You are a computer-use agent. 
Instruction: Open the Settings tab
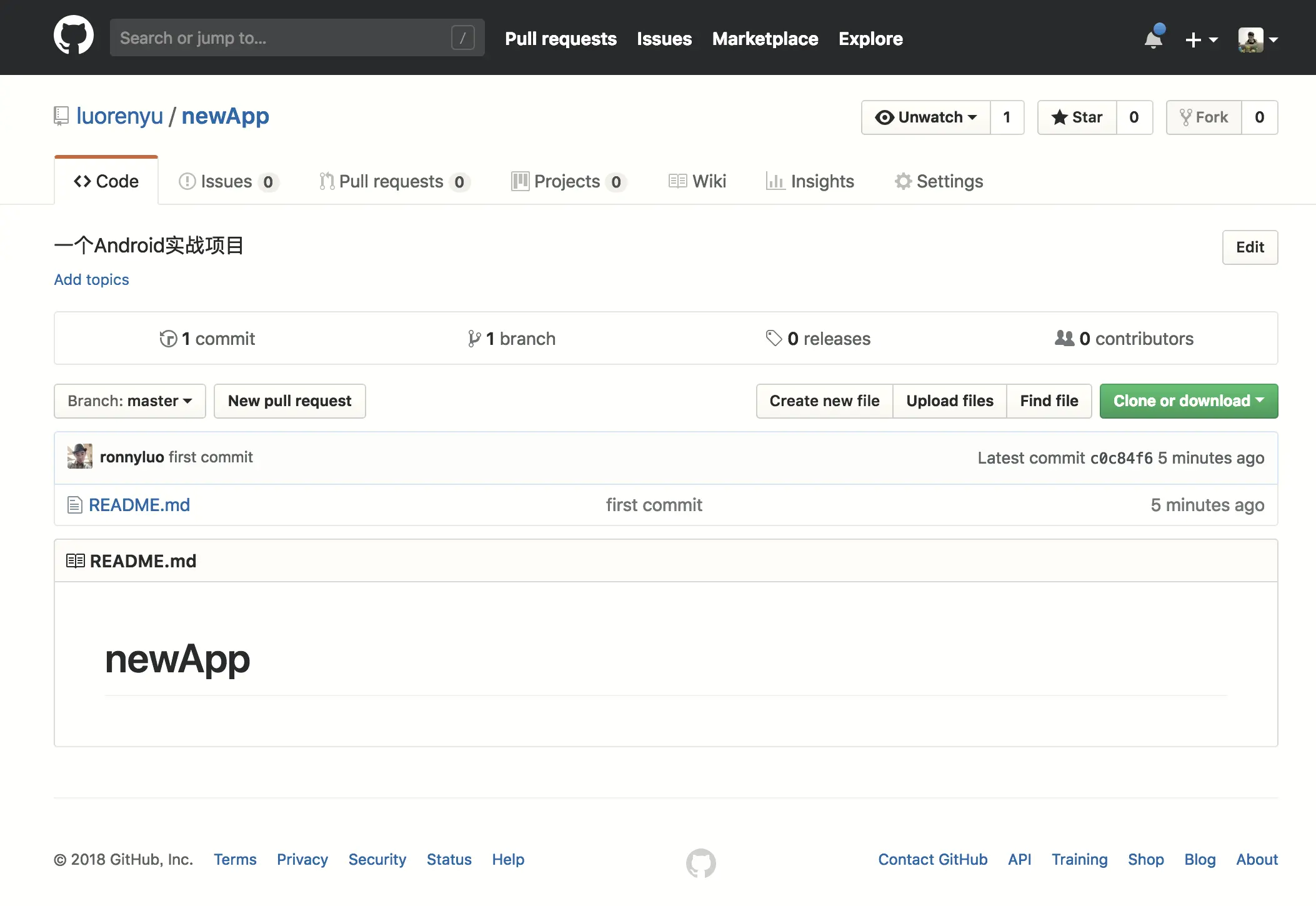point(939,181)
